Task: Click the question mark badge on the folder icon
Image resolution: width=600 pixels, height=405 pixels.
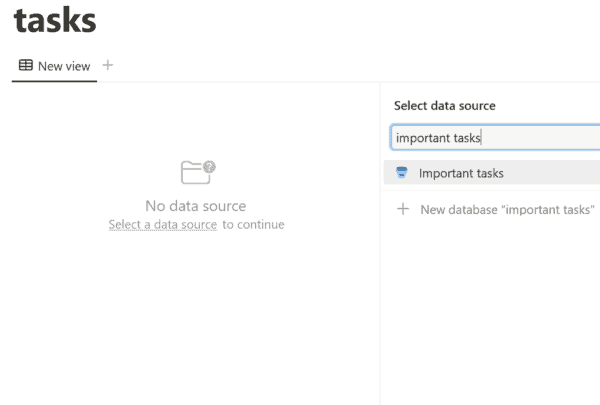Action: [x=209, y=167]
